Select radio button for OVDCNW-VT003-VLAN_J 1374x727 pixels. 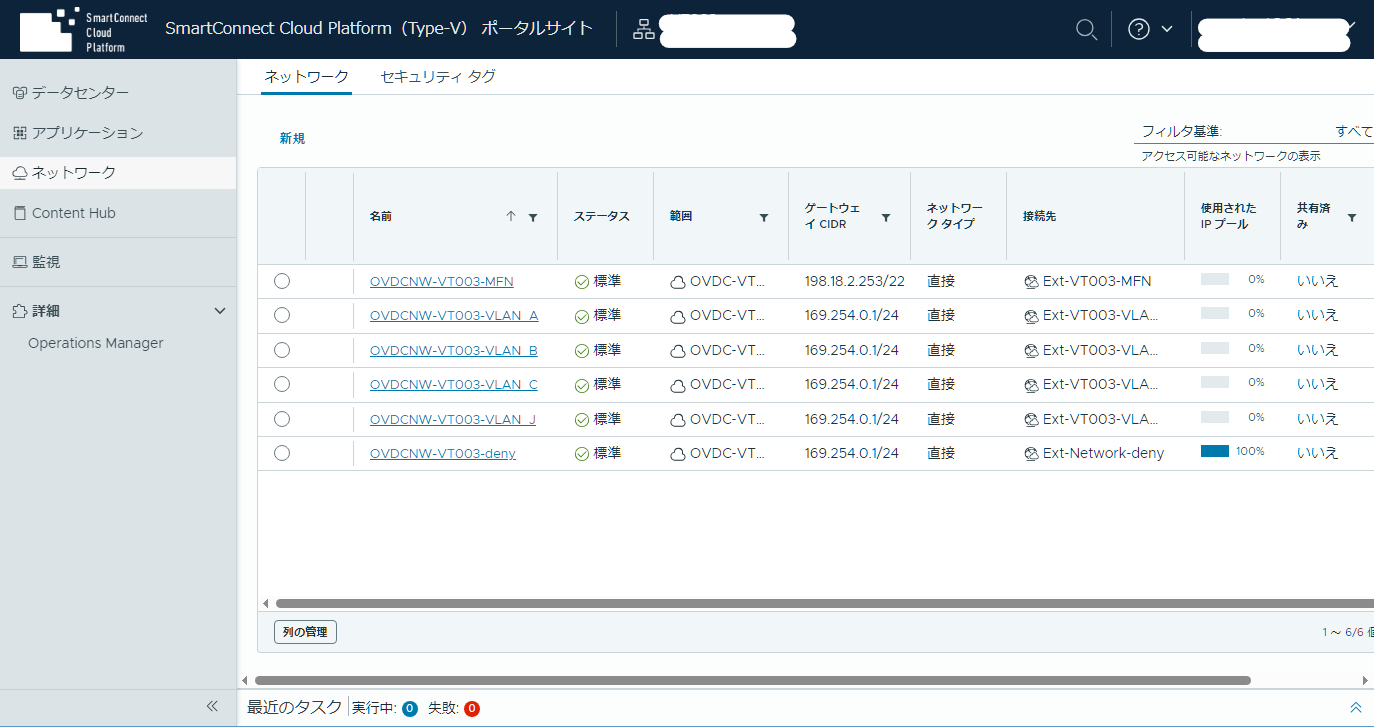282,418
